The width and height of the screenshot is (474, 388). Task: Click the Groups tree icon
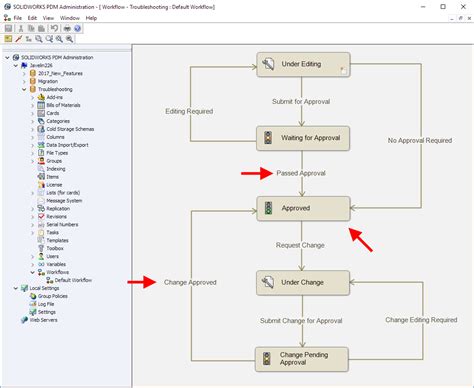(41, 161)
